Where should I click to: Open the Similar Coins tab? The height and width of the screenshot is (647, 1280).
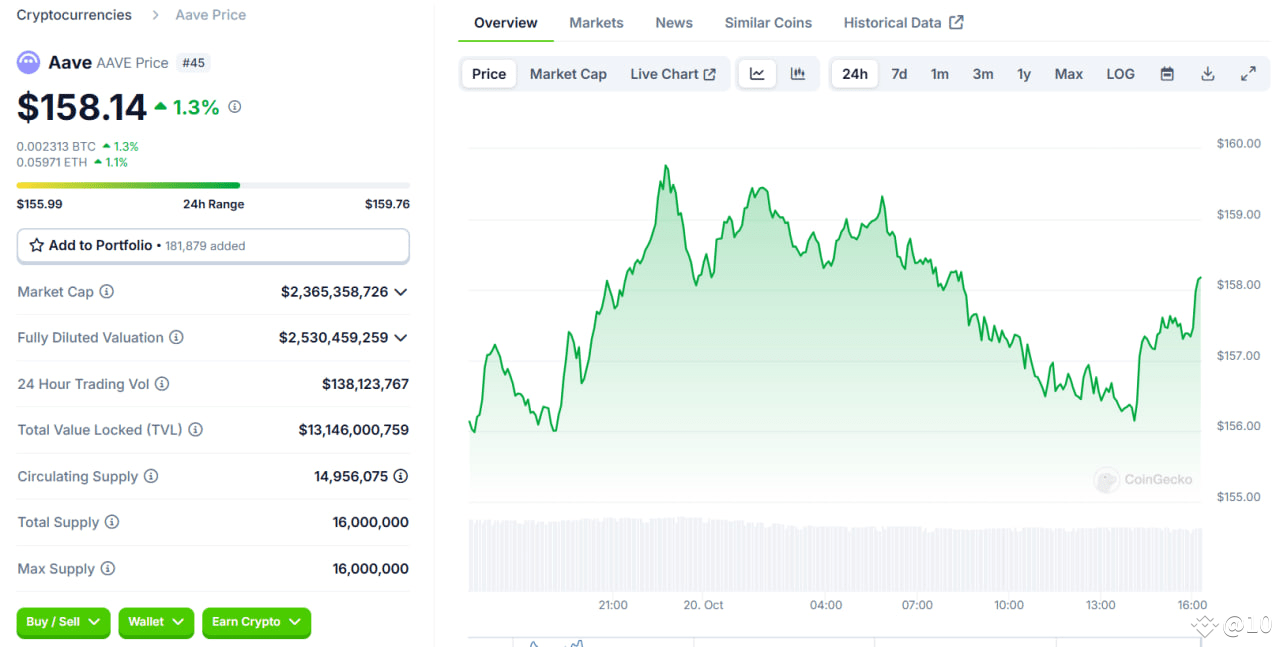(x=767, y=22)
